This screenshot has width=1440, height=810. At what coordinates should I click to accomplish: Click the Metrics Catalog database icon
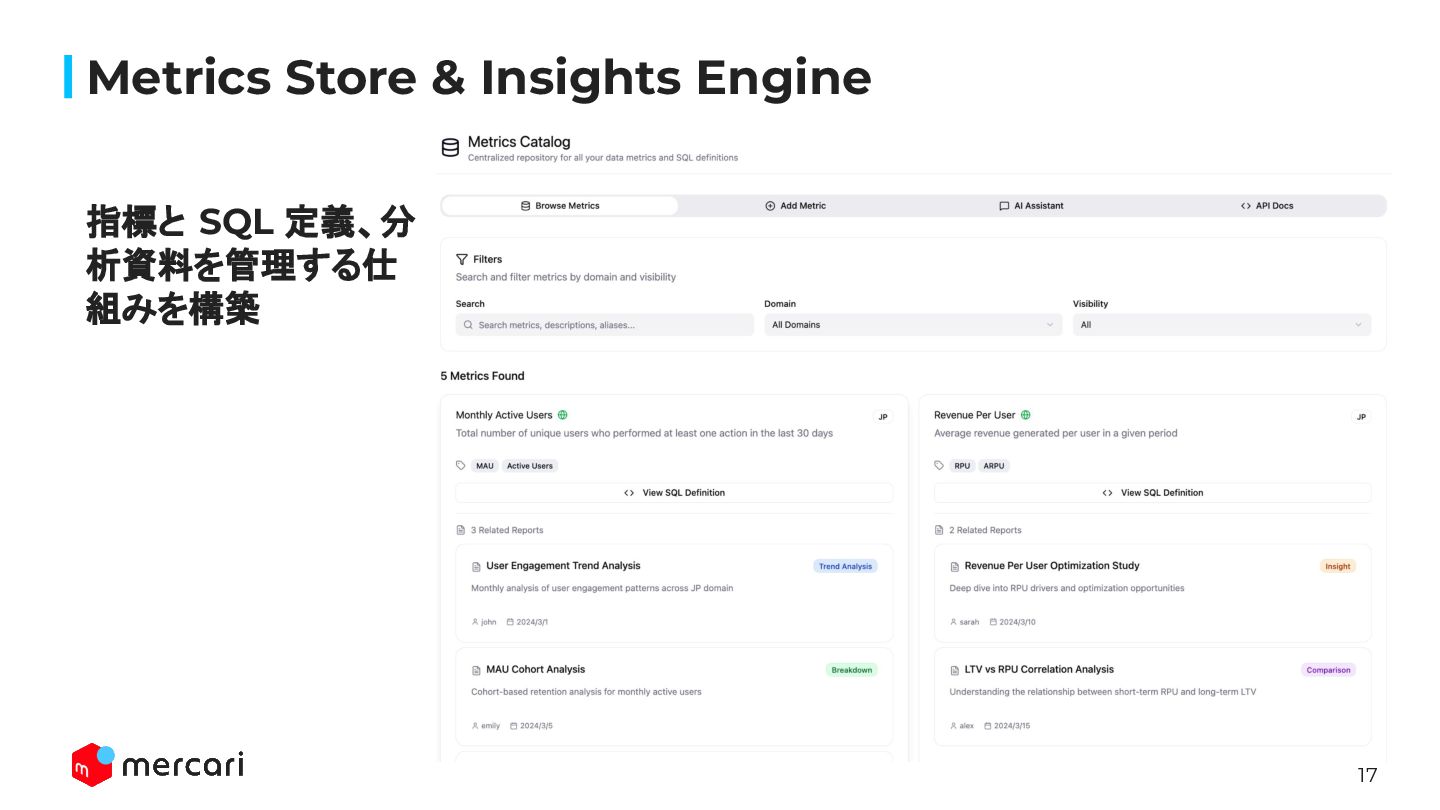(x=450, y=148)
